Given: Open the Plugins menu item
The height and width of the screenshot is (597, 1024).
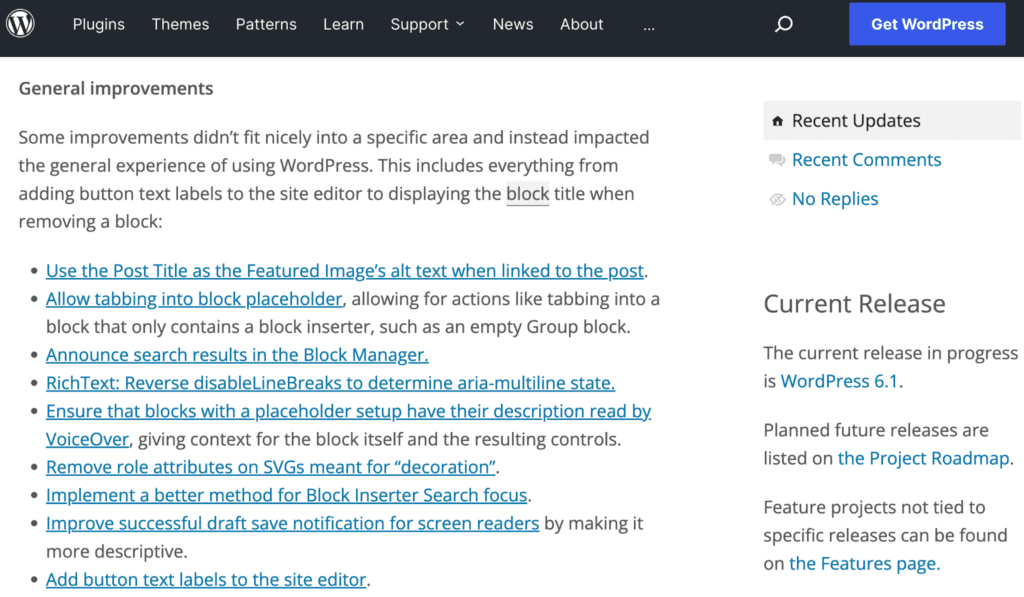Looking at the screenshot, I should (99, 24).
